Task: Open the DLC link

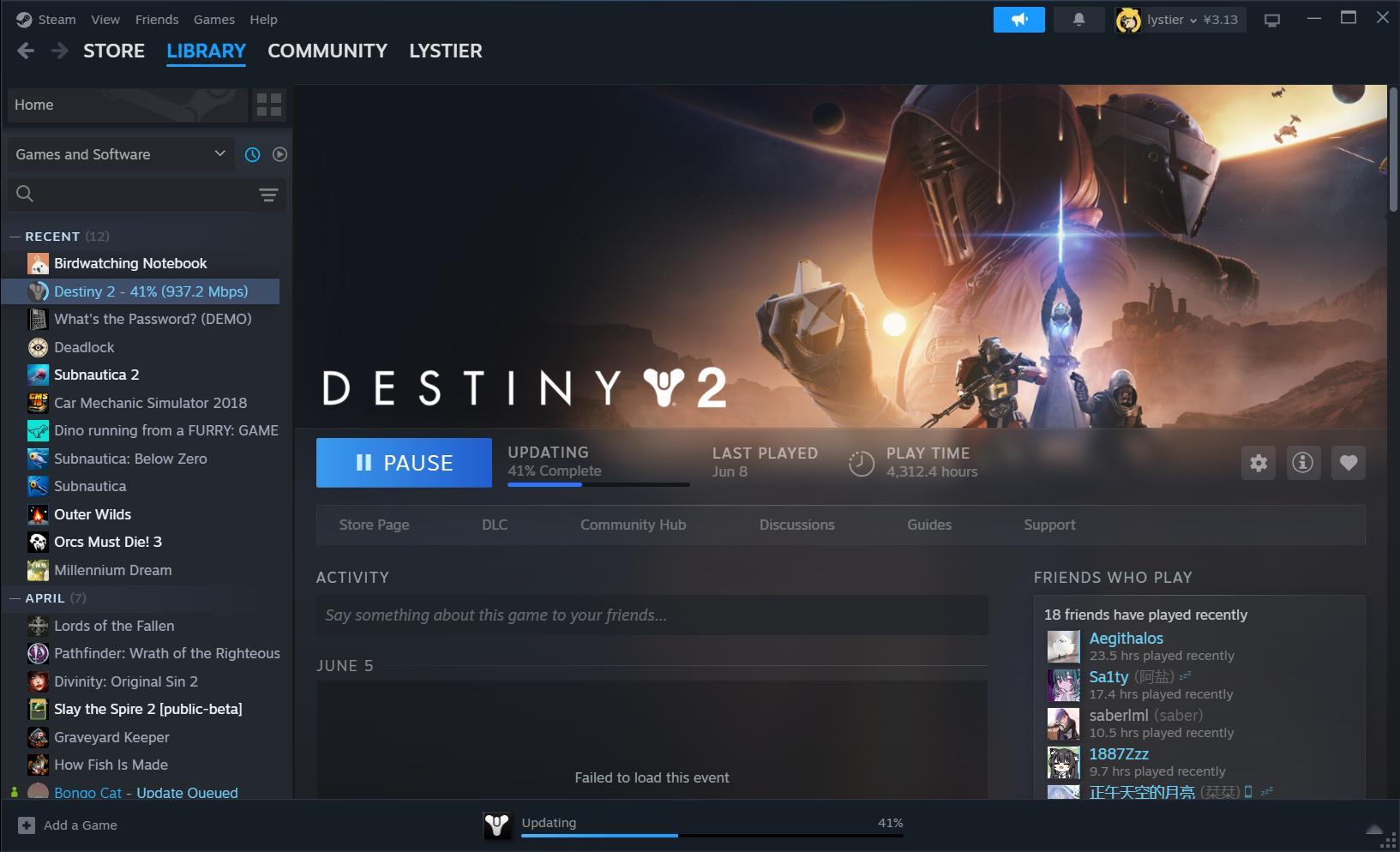Action: (x=495, y=525)
